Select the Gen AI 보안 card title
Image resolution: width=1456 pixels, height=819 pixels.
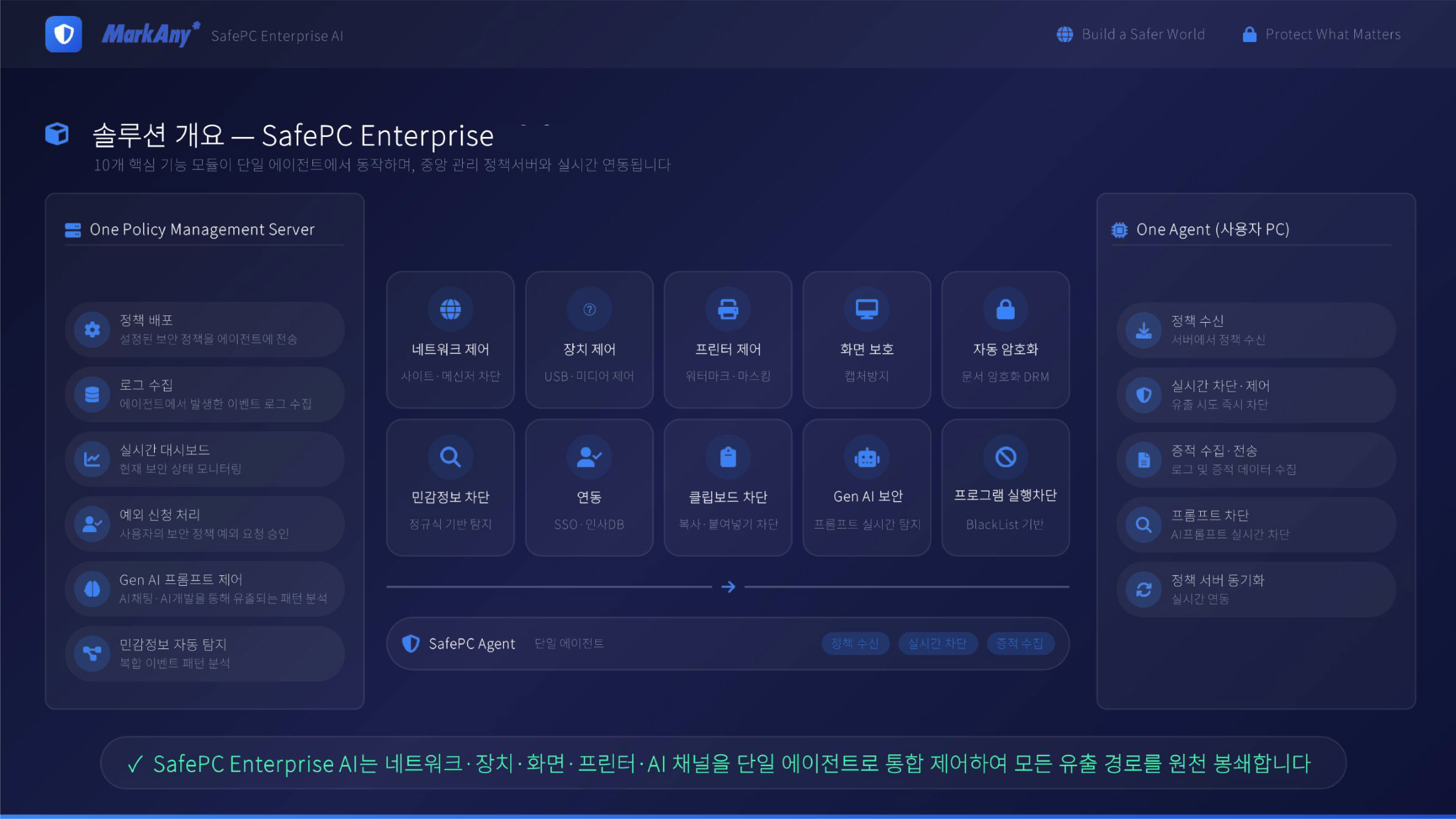click(x=868, y=496)
